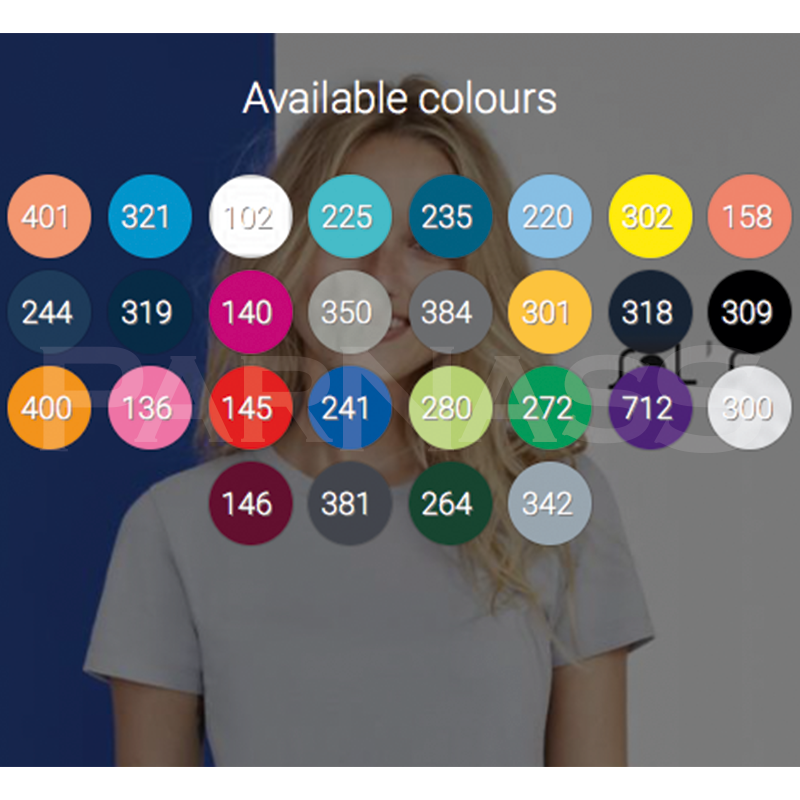Image resolution: width=800 pixels, height=800 pixels.
Task: Select the gold swatch 301
Action: click(x=549, y=312)
